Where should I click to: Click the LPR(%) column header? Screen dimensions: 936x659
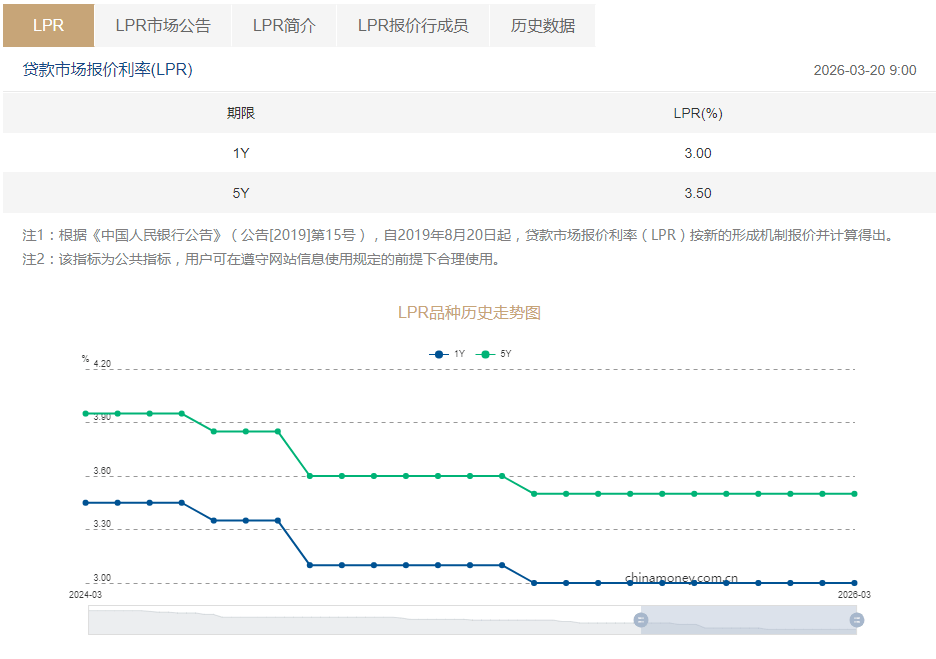click(x=698, y=113)
